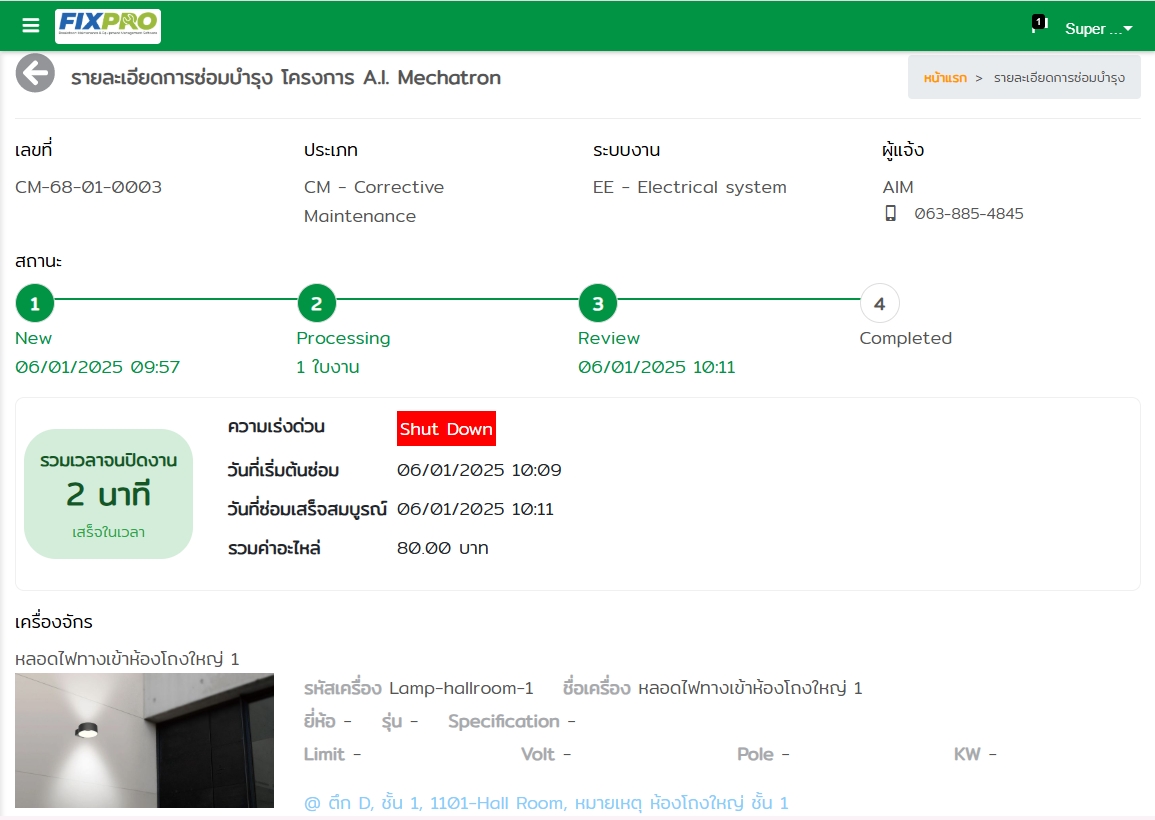Open the lamp machine photo thumbnail
This screenshot has width=1155, height=820.
145,740
